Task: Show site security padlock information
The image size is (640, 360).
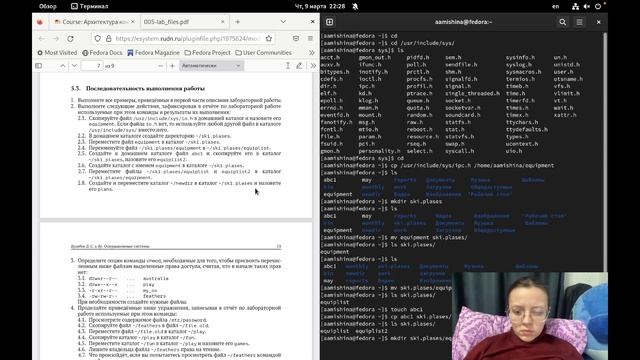Action: pyautogui.click(x=109, y=38)
